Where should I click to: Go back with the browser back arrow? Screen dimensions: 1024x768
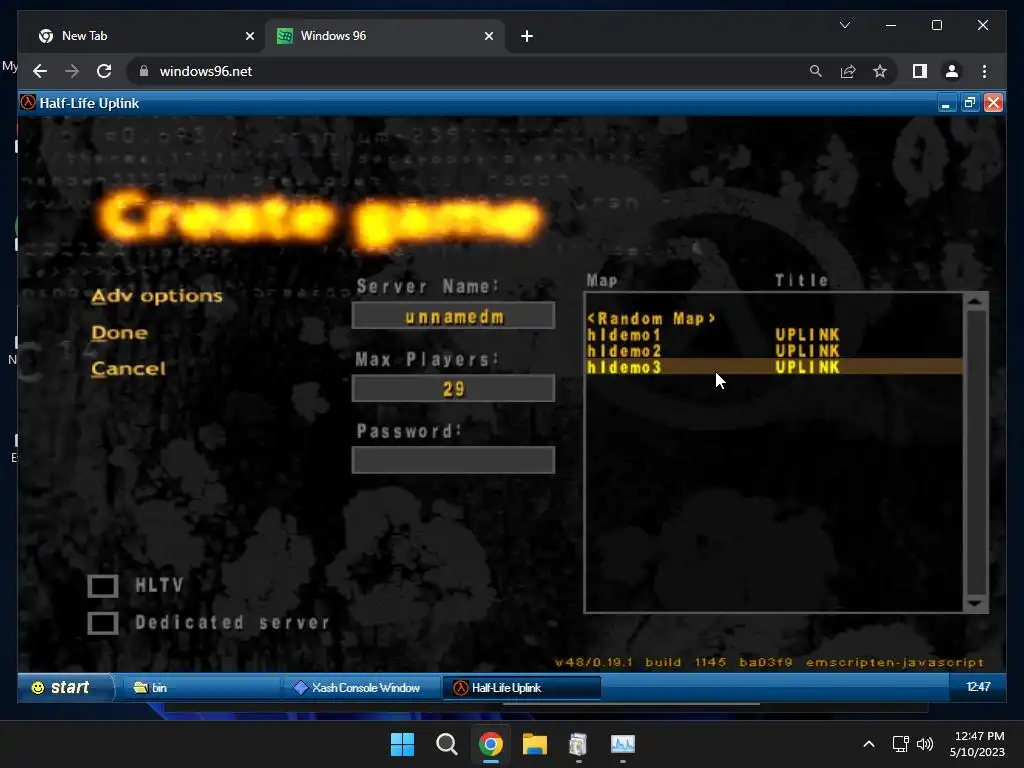[x=40, y=71]
